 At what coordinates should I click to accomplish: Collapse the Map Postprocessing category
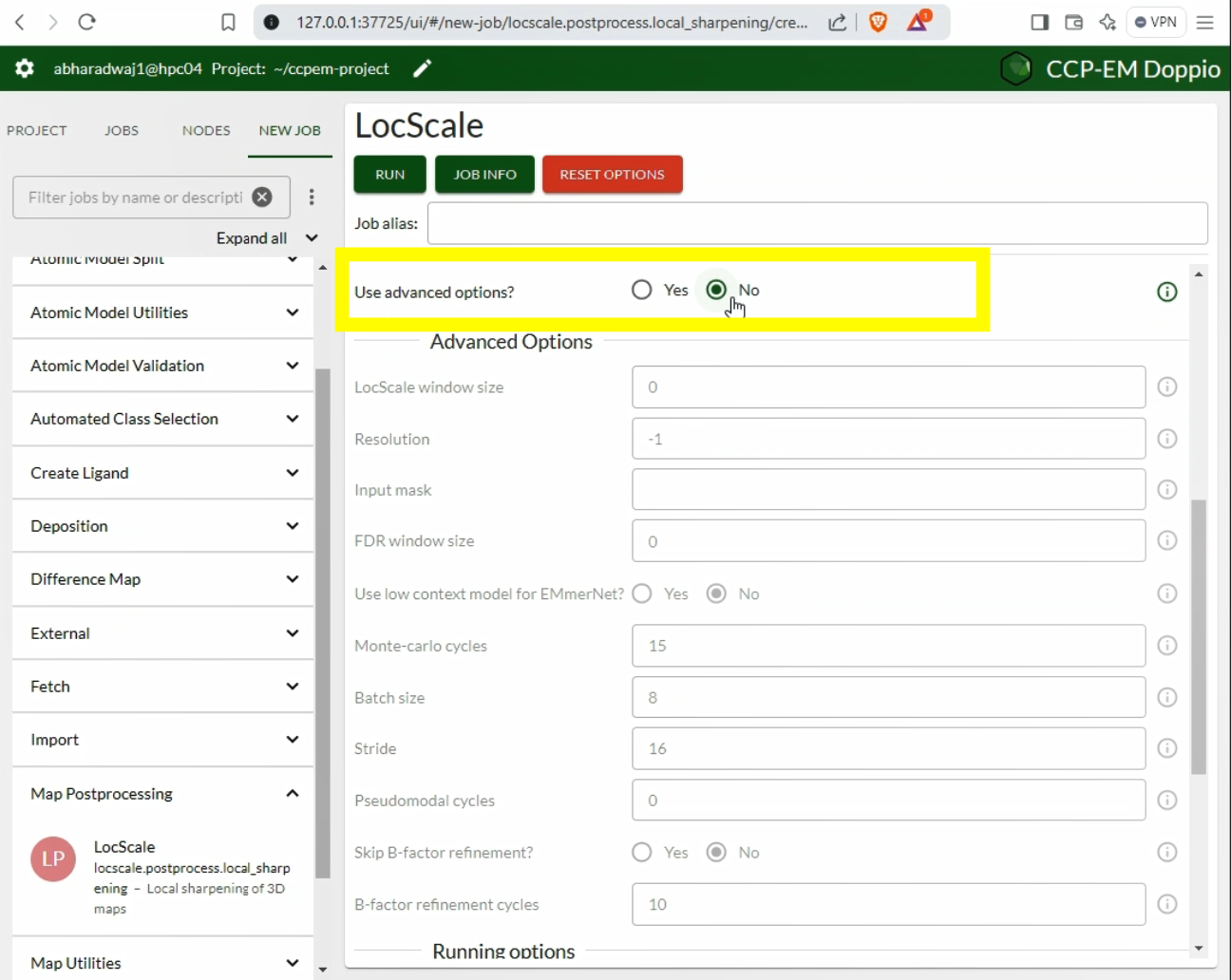click(162, 794)
